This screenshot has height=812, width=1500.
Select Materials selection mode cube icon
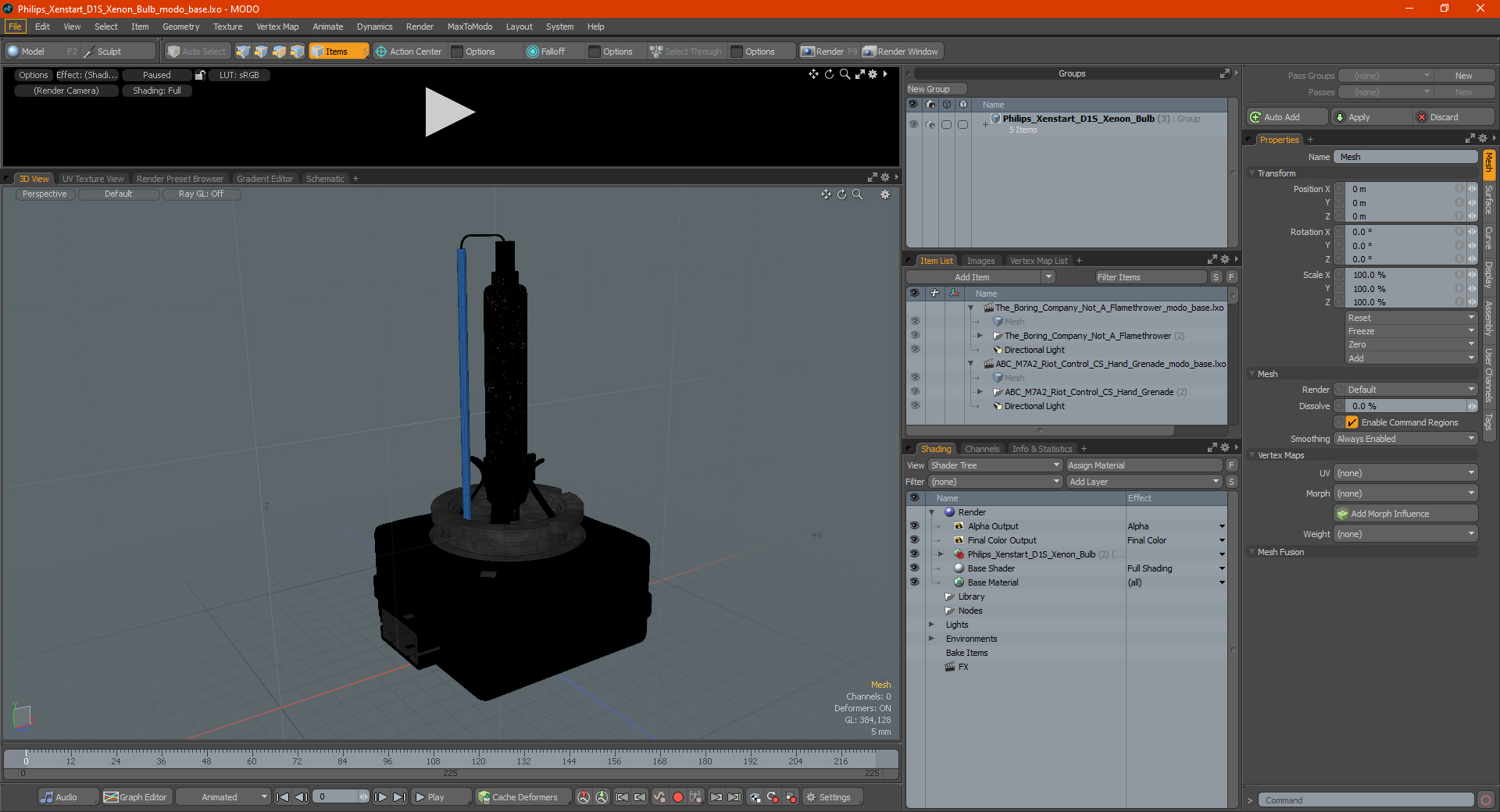tap(297, 52)
